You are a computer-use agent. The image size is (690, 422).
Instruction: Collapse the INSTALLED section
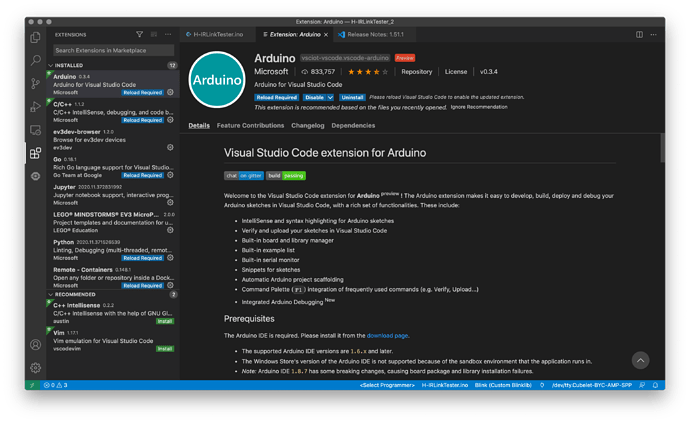coord(51,65)
